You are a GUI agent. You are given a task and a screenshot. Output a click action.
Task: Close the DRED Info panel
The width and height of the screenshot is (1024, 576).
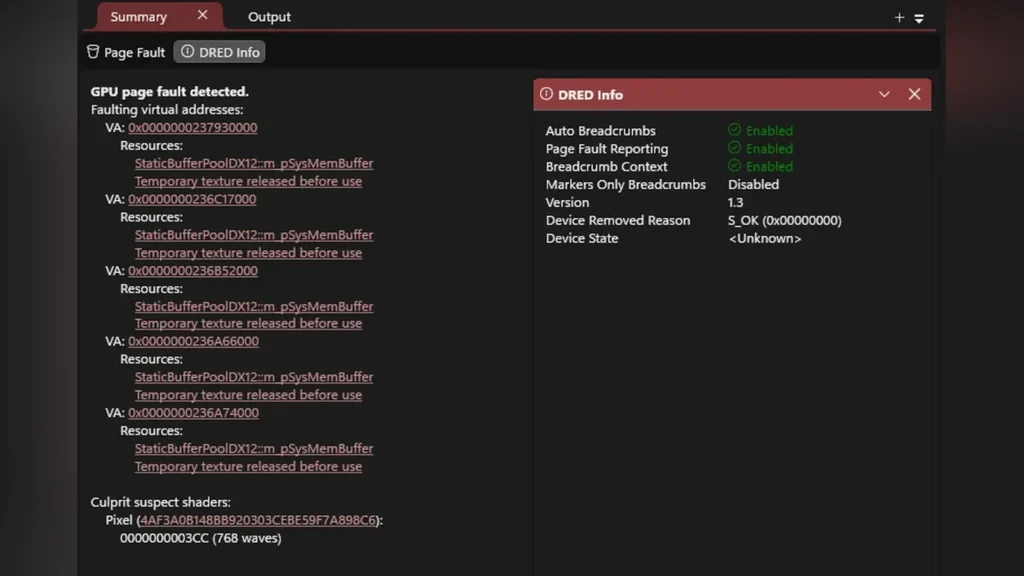click(x=914, y=95)
